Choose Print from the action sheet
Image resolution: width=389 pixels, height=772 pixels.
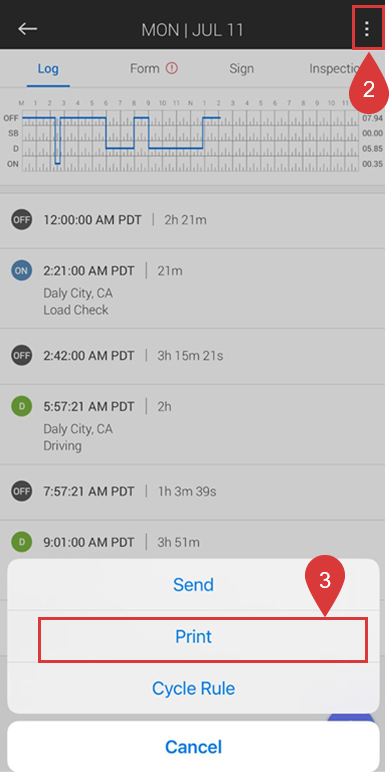(194, 637)
